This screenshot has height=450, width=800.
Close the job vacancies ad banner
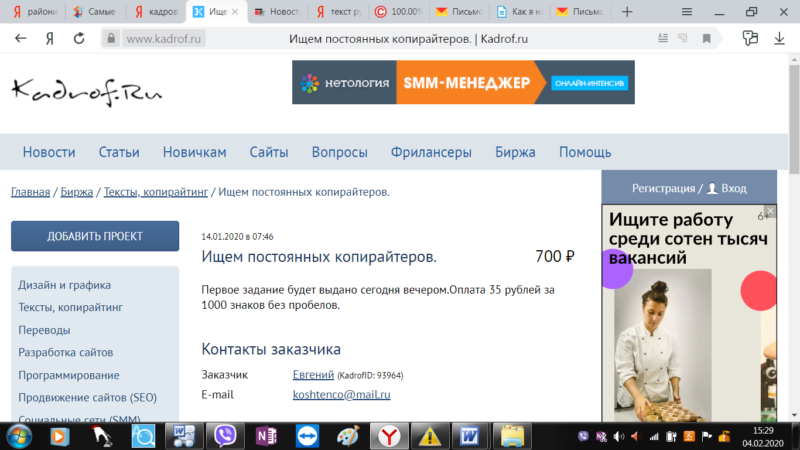(x=770, y=211)
